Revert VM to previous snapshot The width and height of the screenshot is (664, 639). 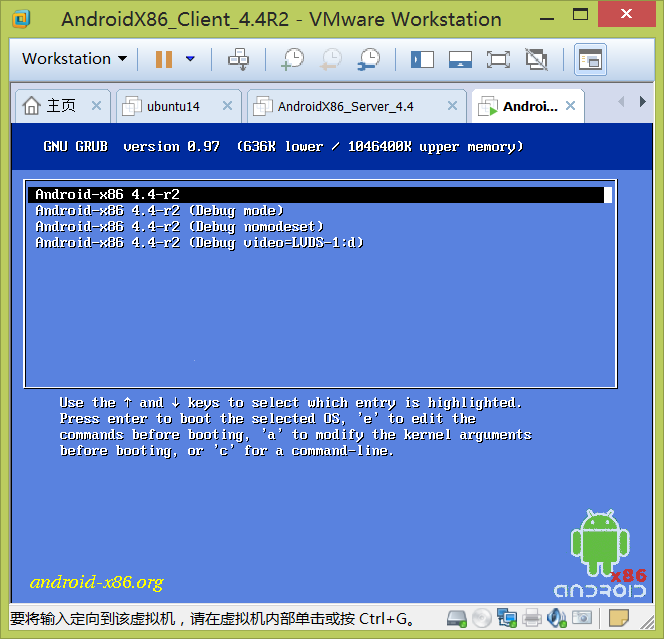click(x=331, y=59)
